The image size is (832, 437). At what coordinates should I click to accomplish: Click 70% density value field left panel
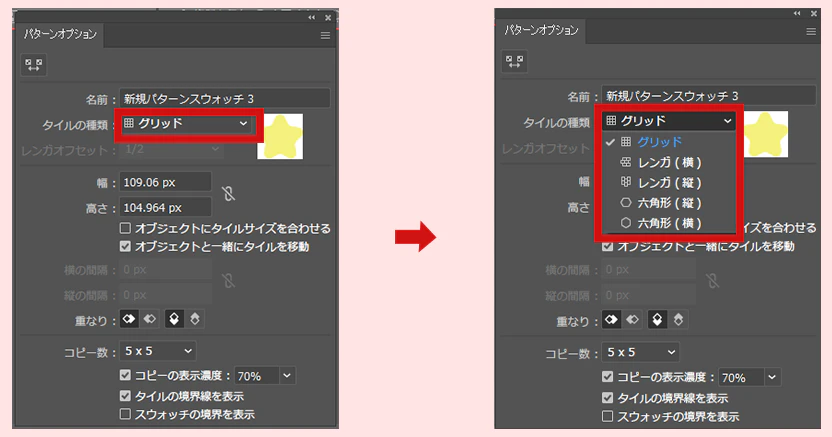(257, 375)
